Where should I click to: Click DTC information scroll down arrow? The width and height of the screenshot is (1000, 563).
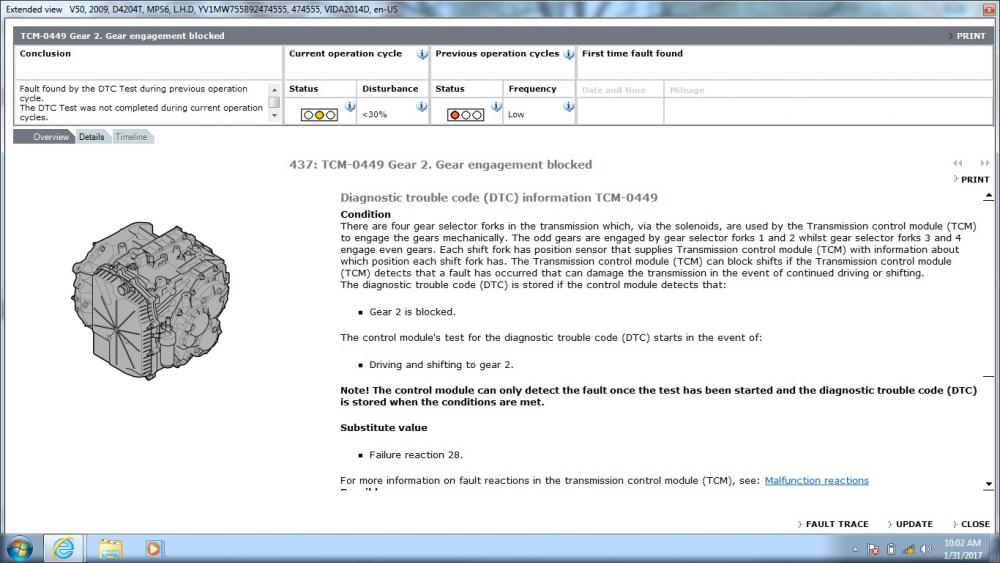[x=988, y=485]
